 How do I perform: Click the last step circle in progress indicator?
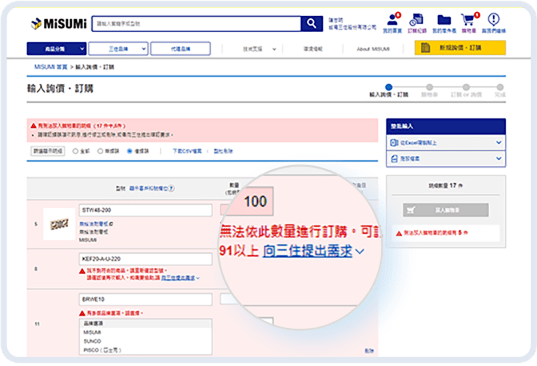[x=500, y=87]
